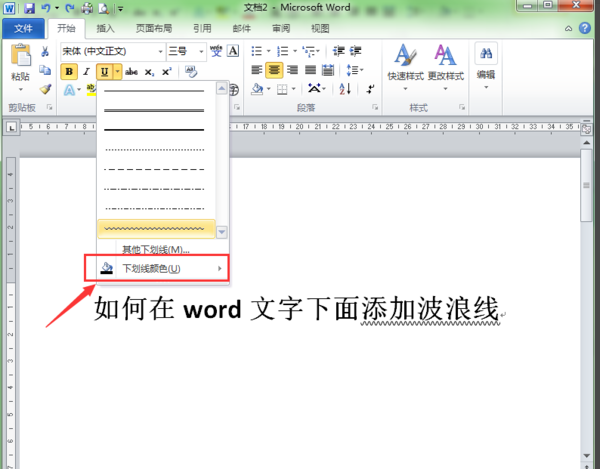Minimize the ribbon caret icon
Screen dimensions: 600x469
(569, 28)
